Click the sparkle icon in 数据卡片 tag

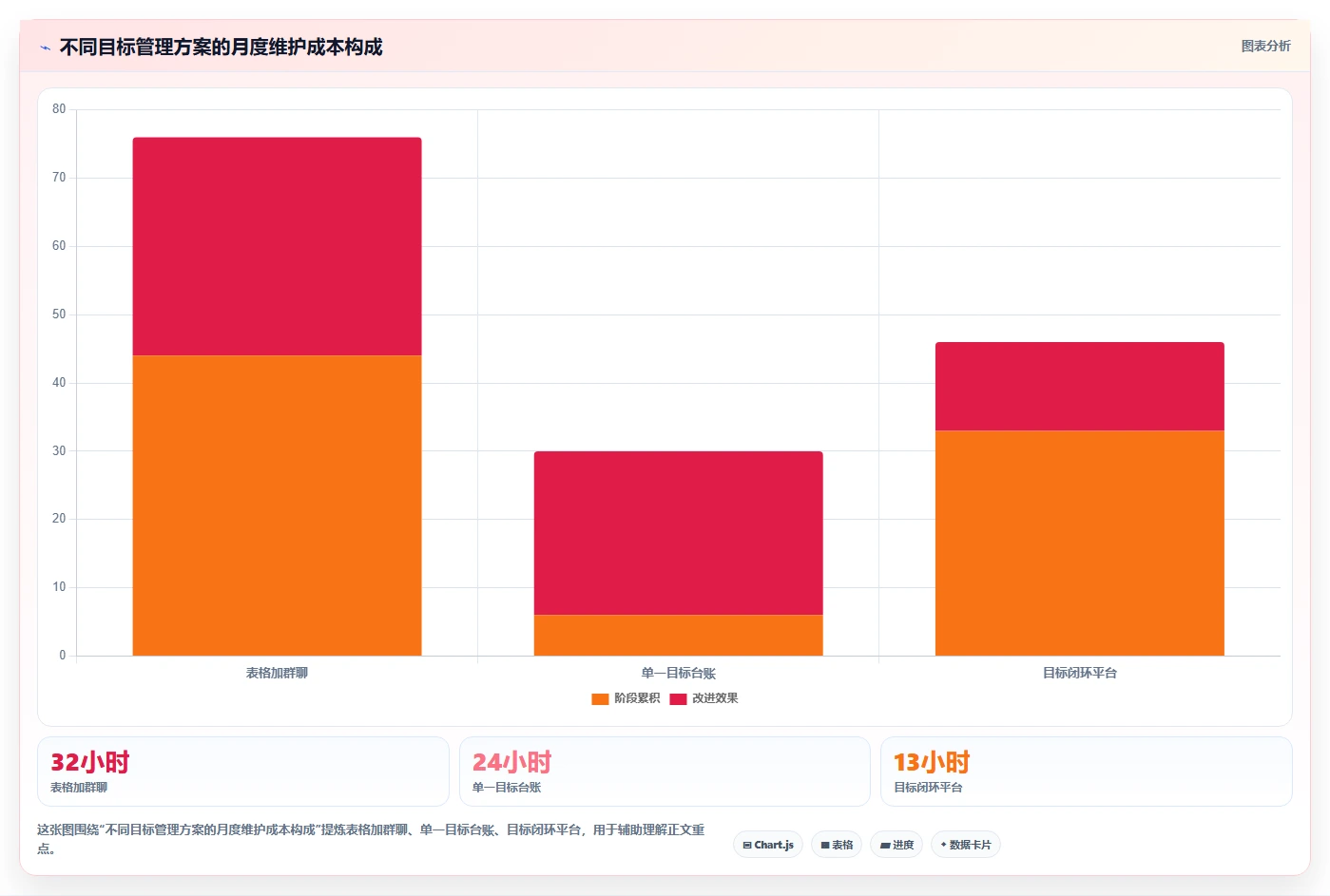coord(943,844)
